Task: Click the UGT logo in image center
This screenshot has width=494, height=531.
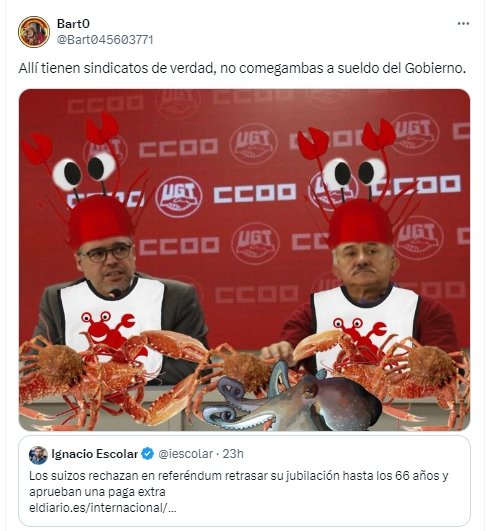Action: [178, 197]
